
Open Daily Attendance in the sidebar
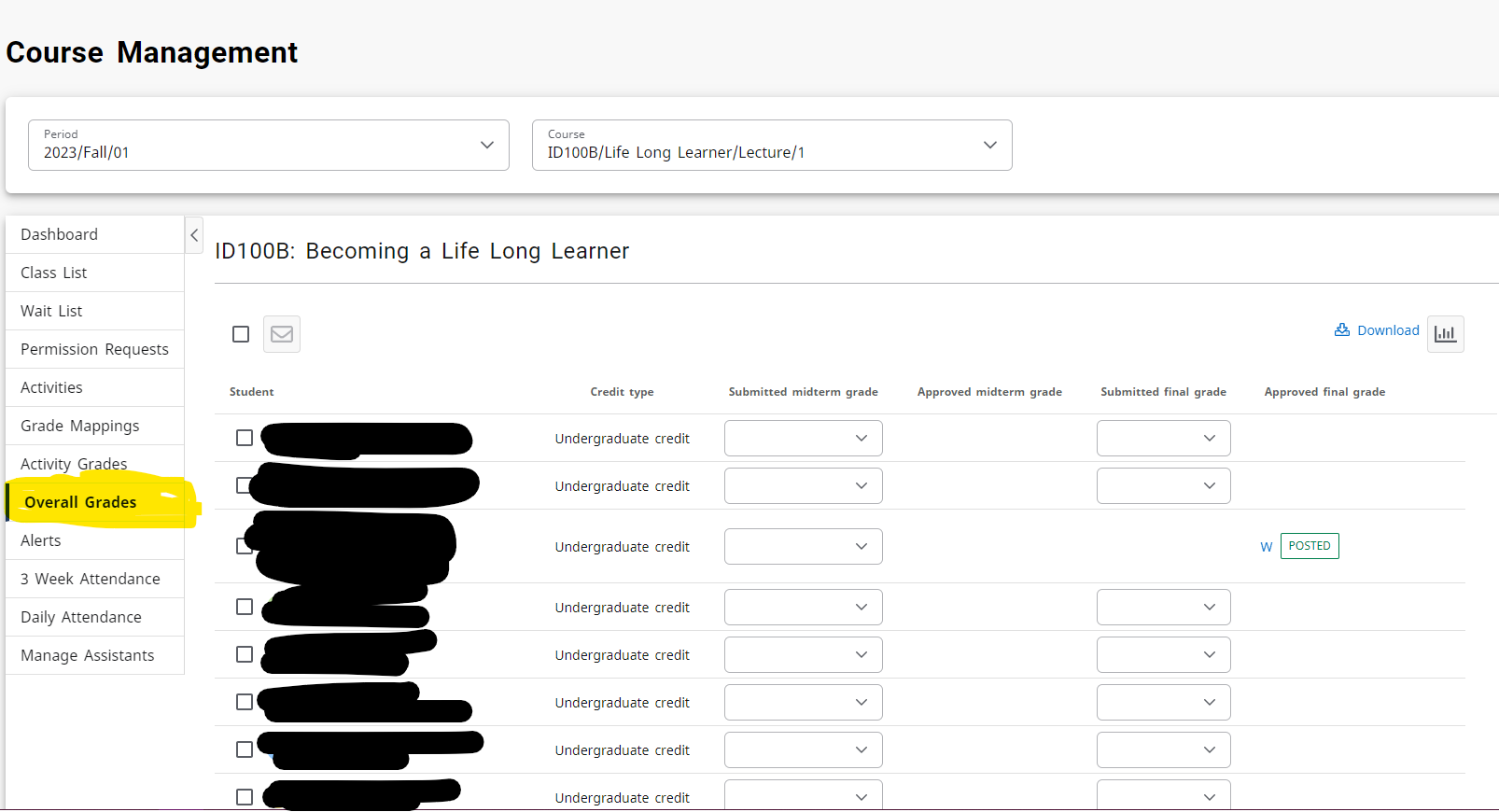pyautogui.click(x=95, y=617)
